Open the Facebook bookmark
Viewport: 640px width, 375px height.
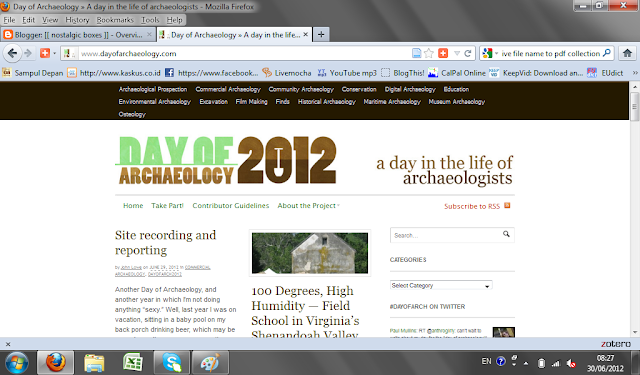[x=212, y=73]
